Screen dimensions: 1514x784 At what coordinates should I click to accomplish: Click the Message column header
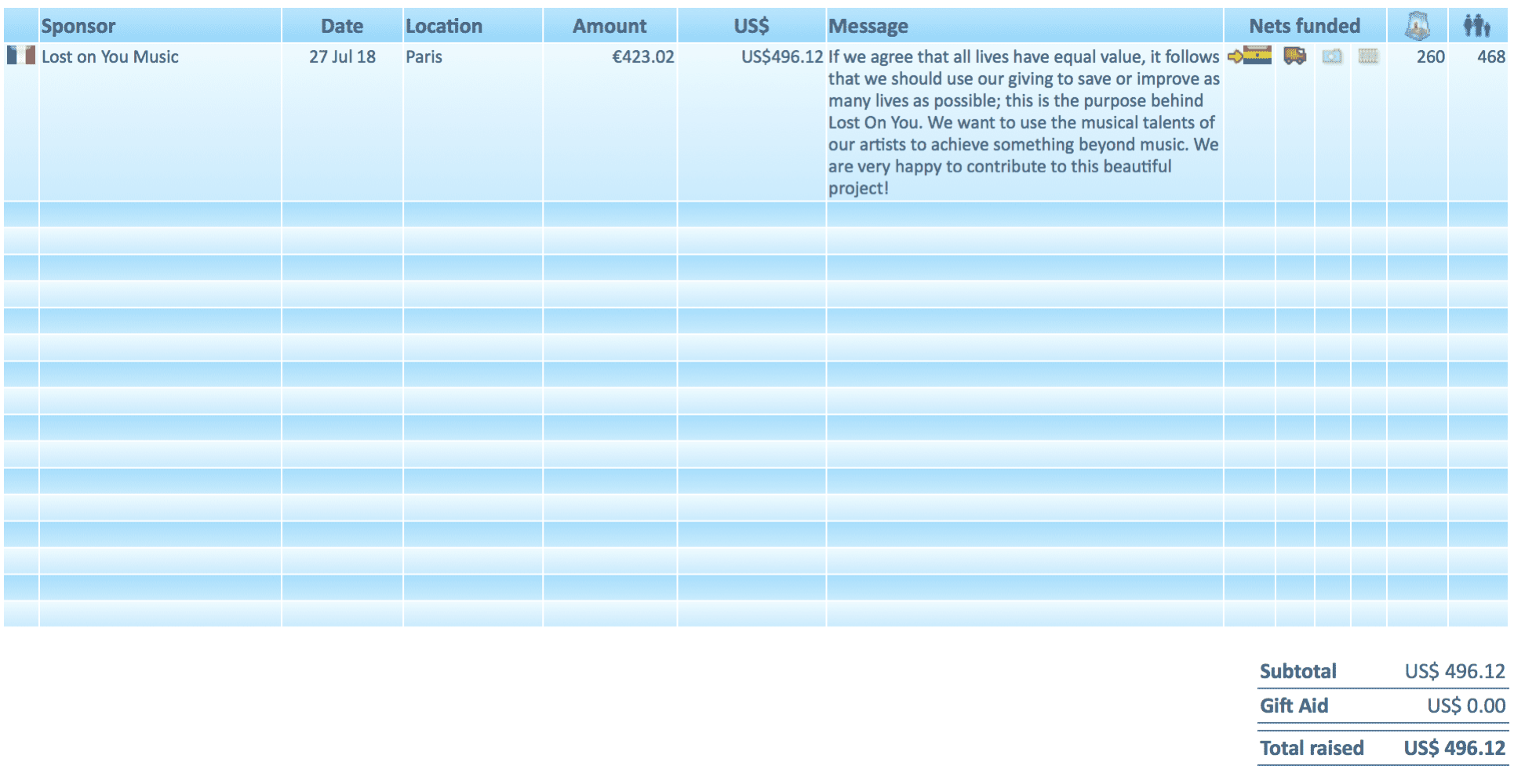[868, 25]
